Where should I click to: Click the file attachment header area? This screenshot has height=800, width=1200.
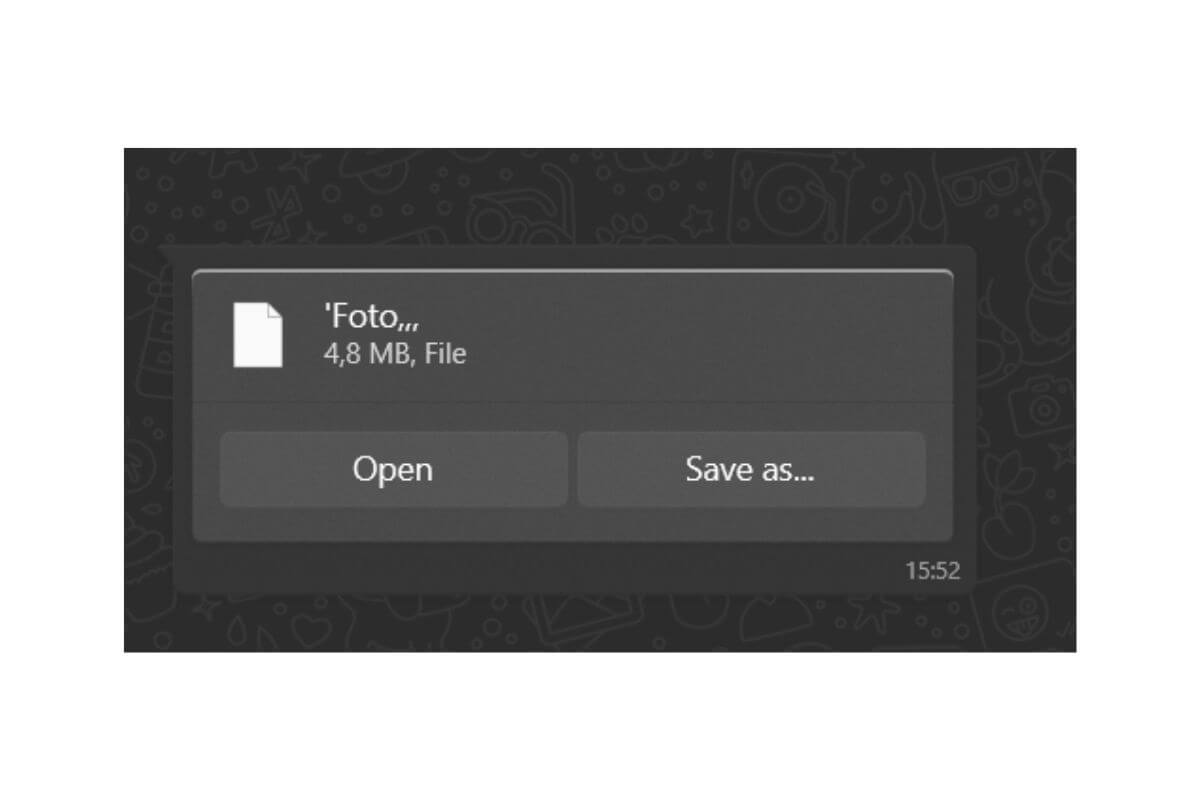pyautogui.click(x=572, y=336)
